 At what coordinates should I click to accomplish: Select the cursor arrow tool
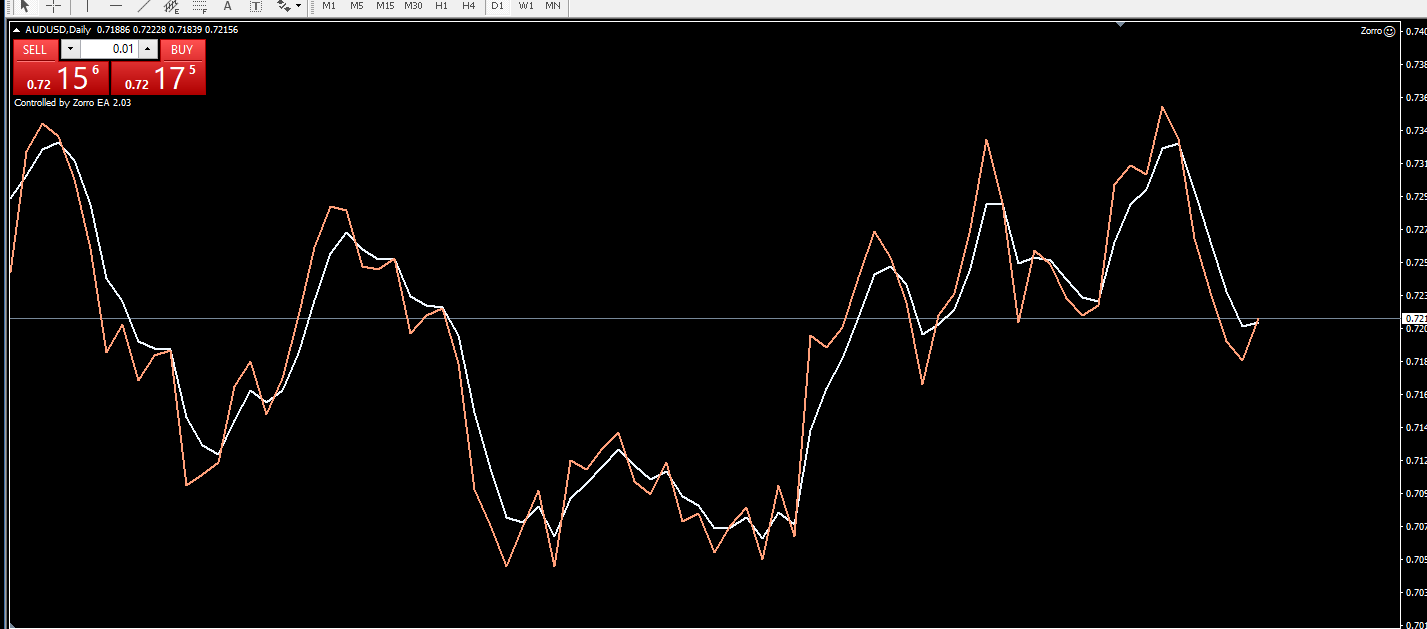25,6
